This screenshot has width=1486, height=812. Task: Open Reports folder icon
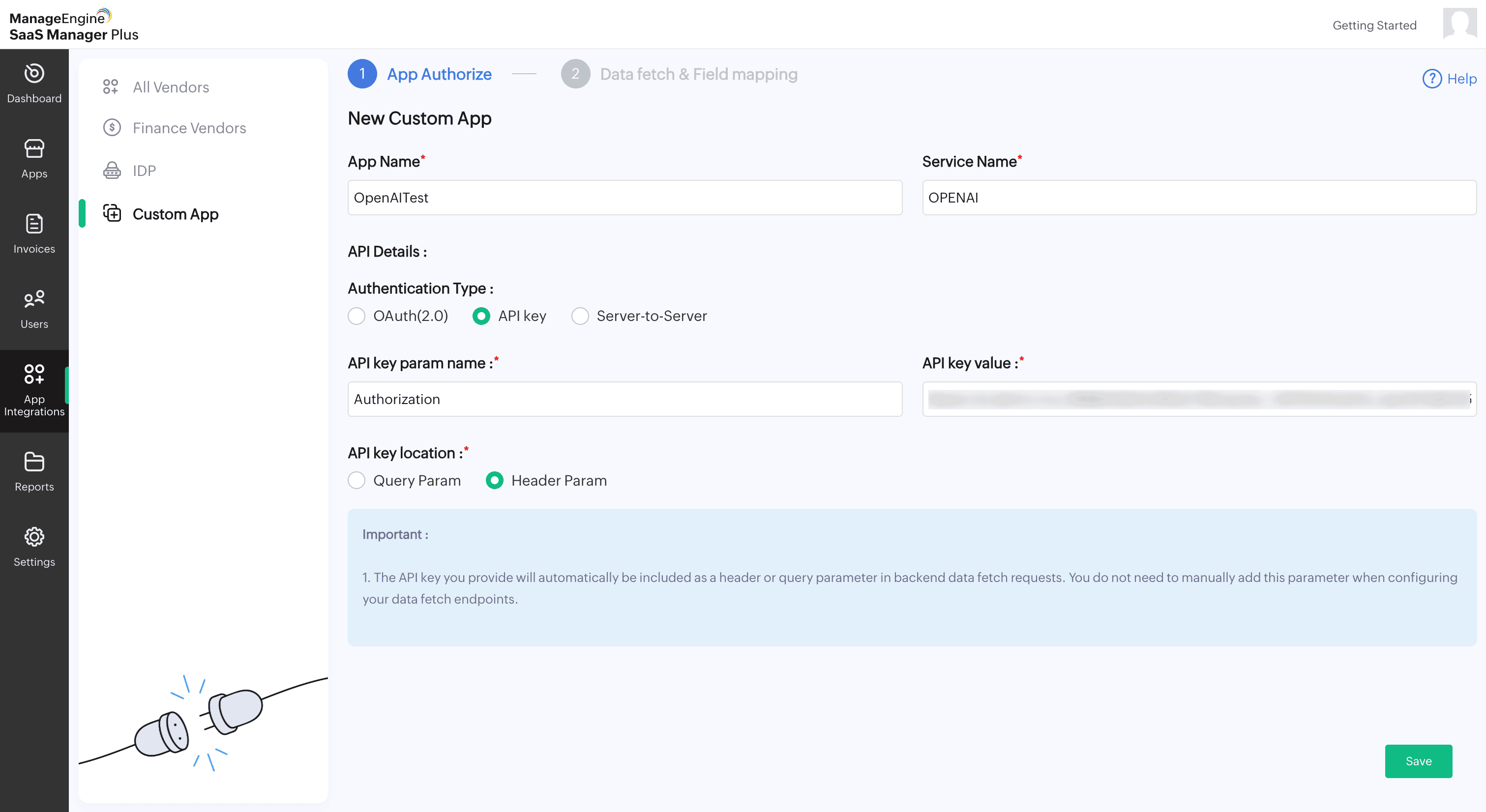(34, 462)
